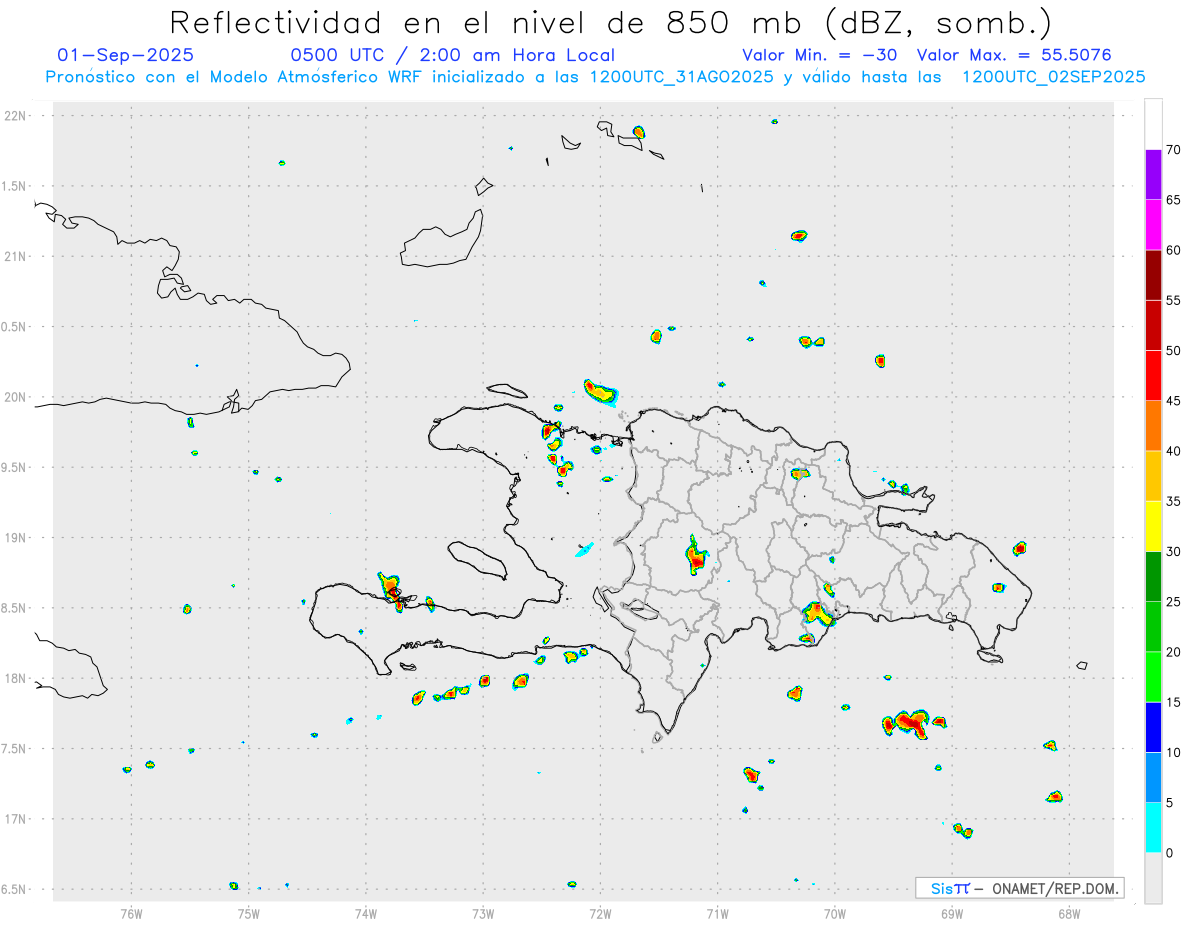This screenshot has width=1200, height=927.
Task: Click the 'ONAMET/REP.DOM.' credit label
Action: coord(1054,888)
